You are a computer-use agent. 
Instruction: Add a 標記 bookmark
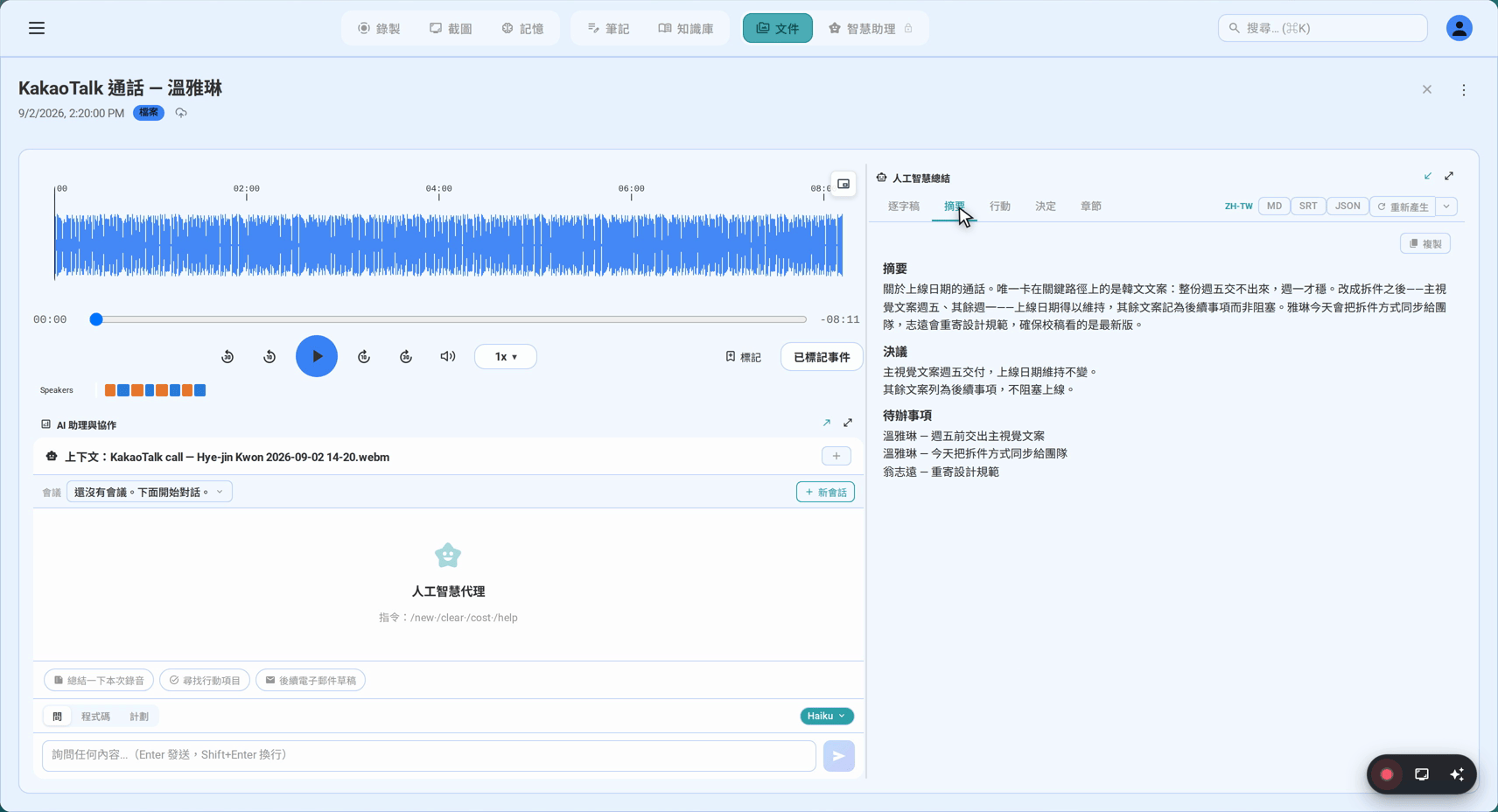tap(743, 357)
